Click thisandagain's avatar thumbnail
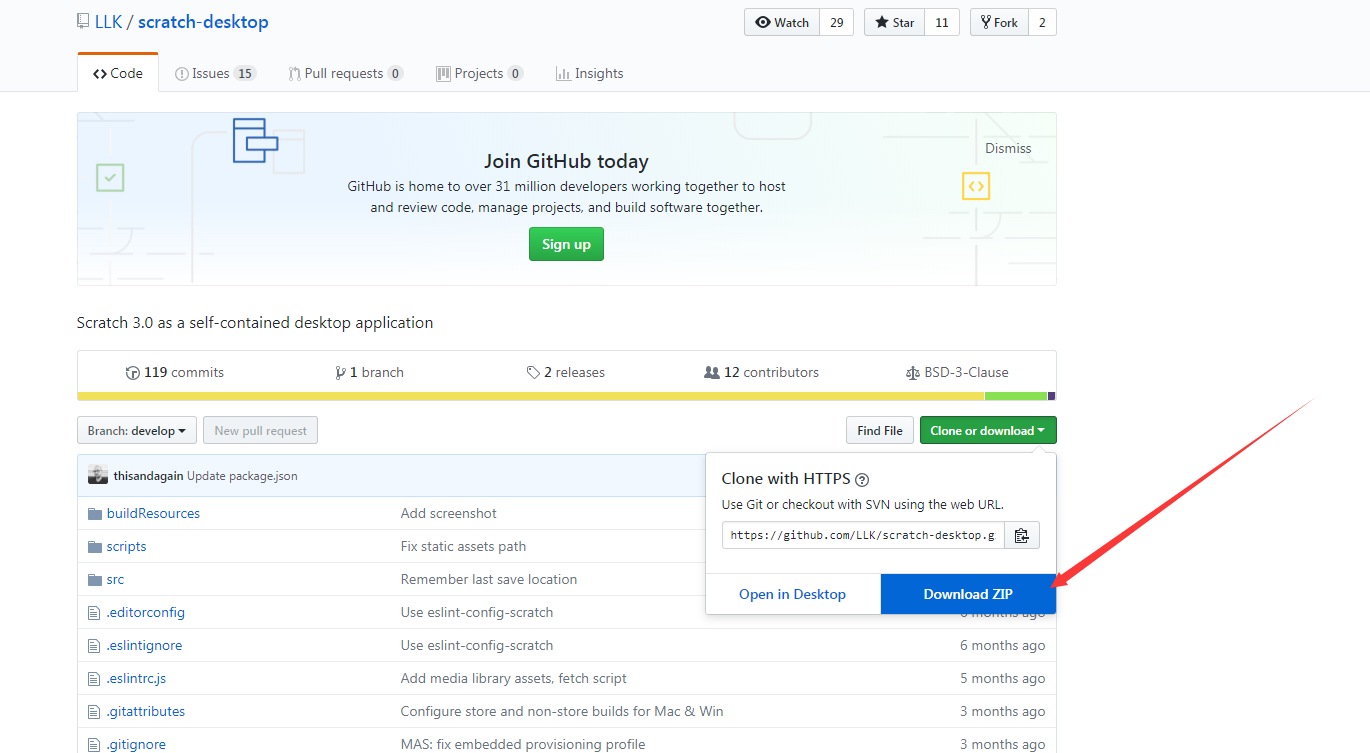 (98, 475)
